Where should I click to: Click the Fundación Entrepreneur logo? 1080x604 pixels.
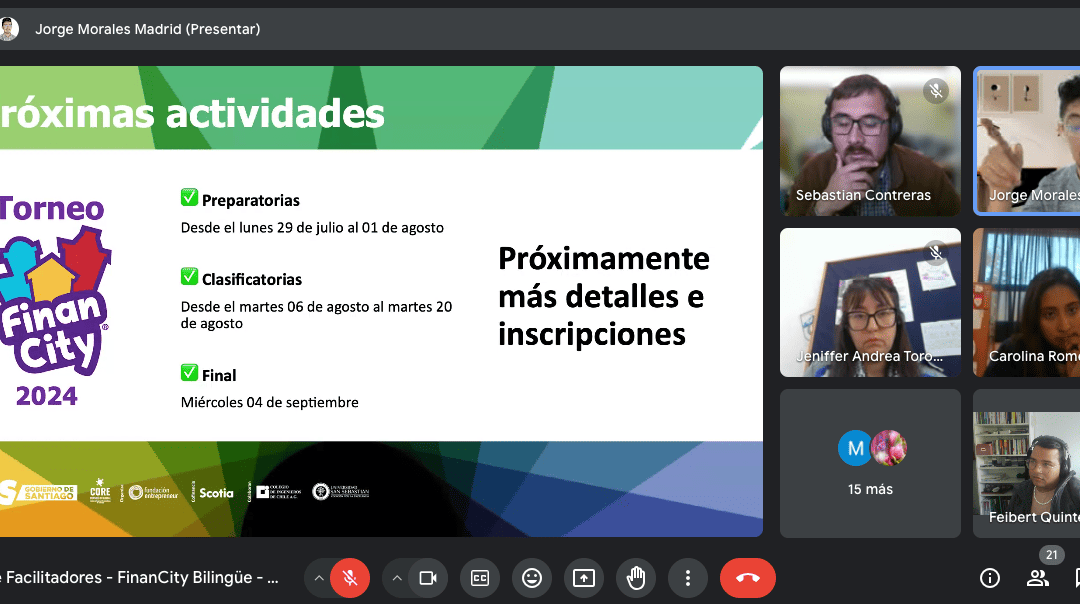point(153,492)
